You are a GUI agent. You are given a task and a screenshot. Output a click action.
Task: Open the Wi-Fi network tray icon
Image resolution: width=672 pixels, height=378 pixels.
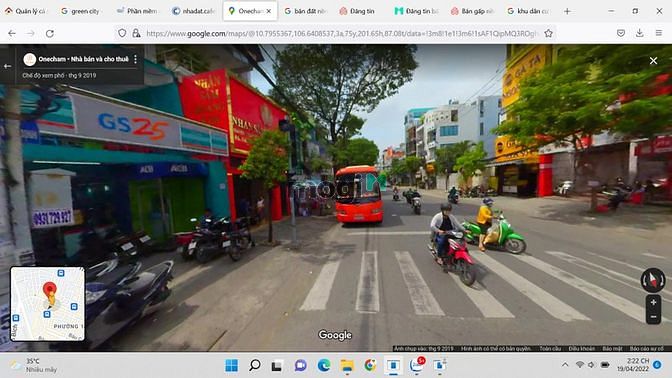[579, 365]
